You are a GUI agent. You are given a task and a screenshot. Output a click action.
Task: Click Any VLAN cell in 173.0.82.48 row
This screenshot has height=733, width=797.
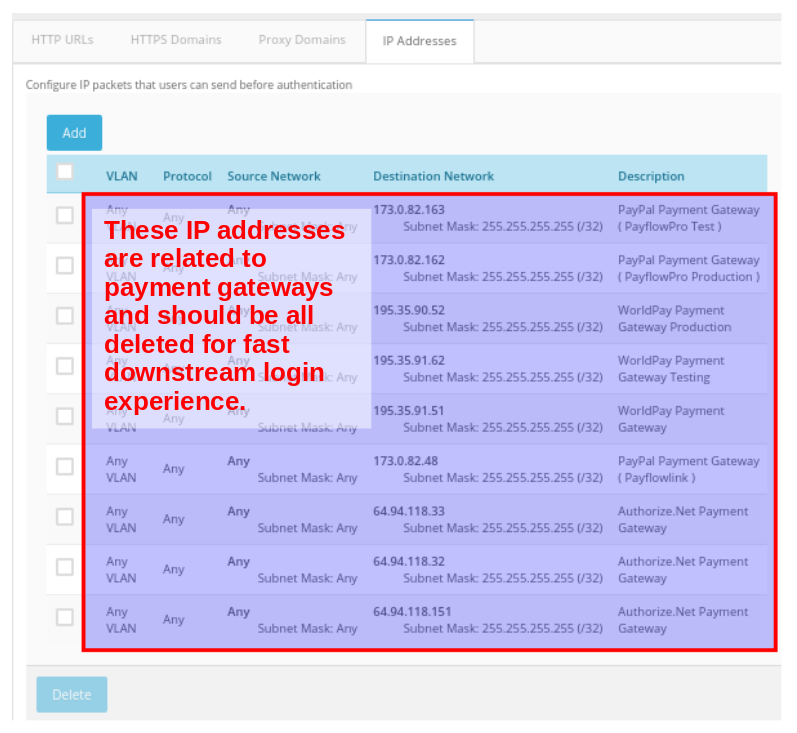(x=121, y=470)
